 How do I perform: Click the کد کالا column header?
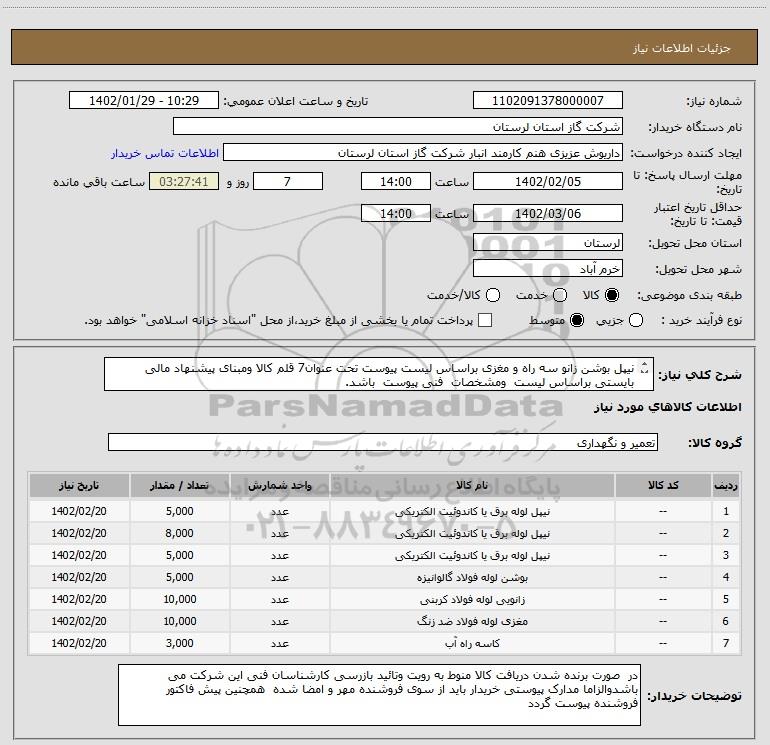tap(663, 486)
